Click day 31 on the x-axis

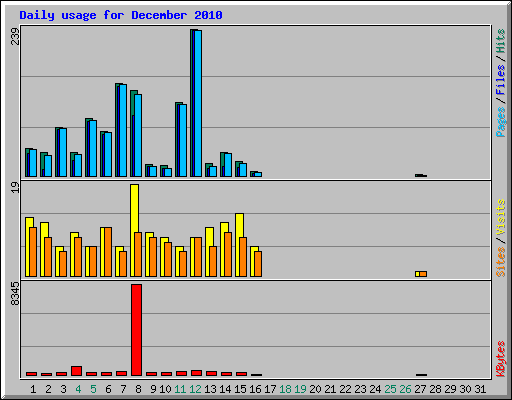(x=480, y=389)
